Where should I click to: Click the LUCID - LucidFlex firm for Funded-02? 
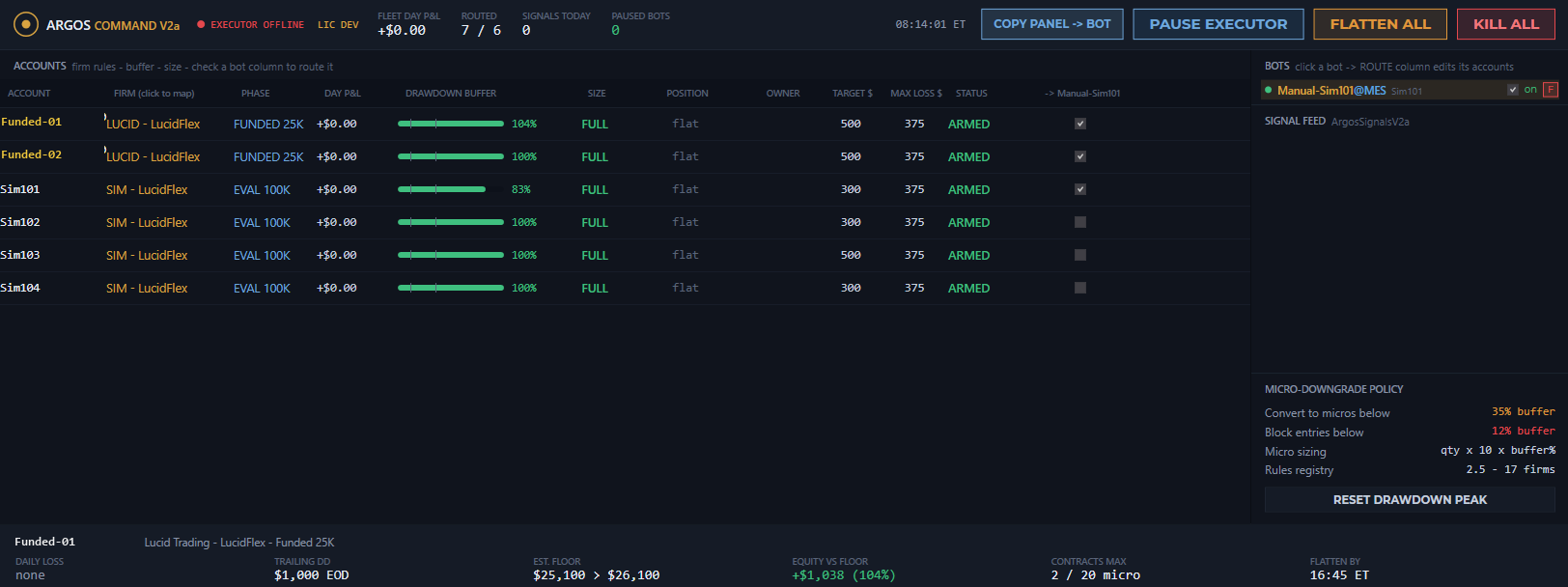[154, 157]
